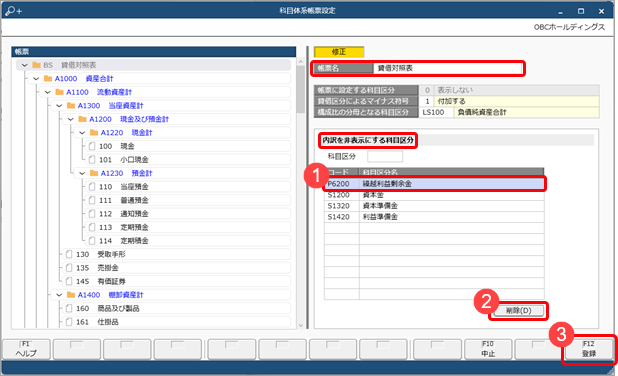Click the document icon for 135 売掛金

[69, 268]
